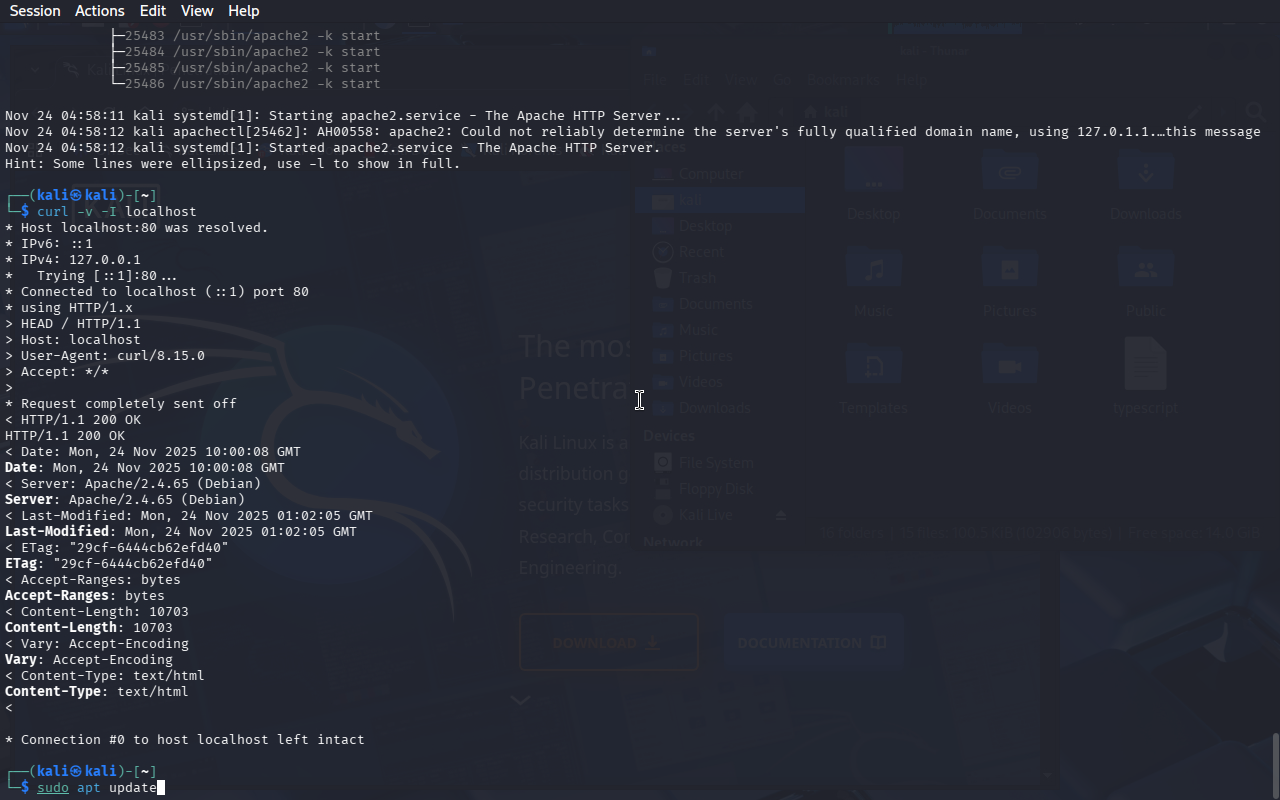Select the Templates folder icon
This screenshot has height=800, width=1280.
point(873,366)
